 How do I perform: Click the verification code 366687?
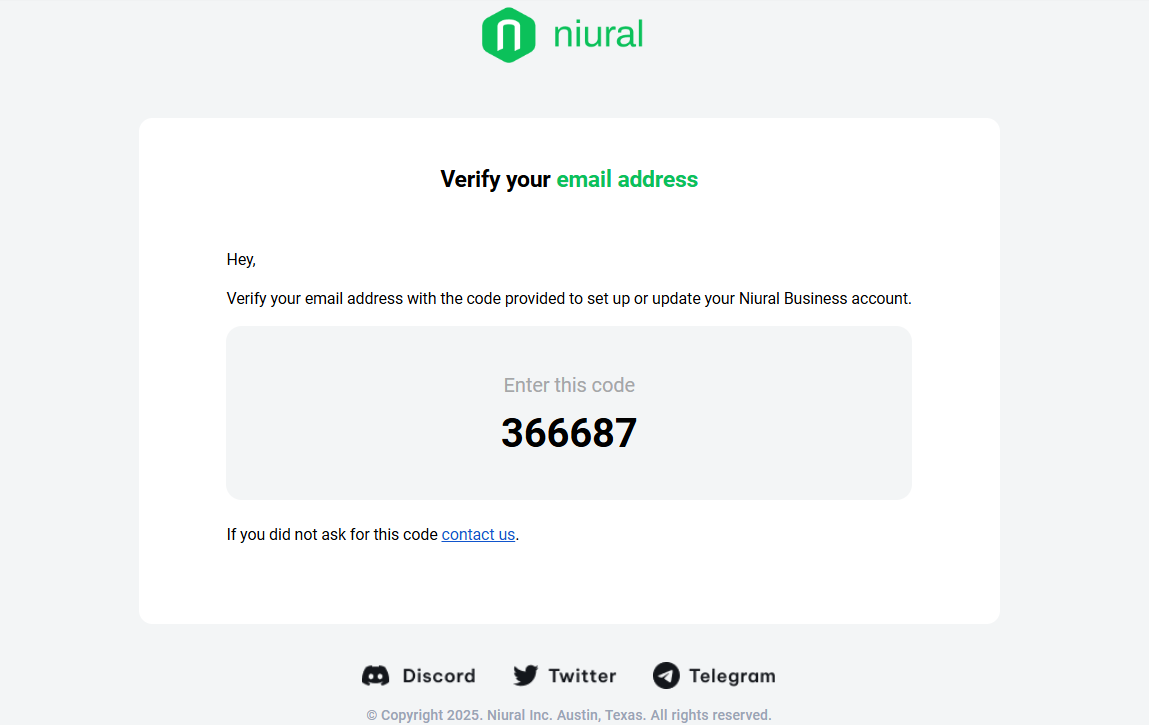pyautogui.click(x=569, y=433)
